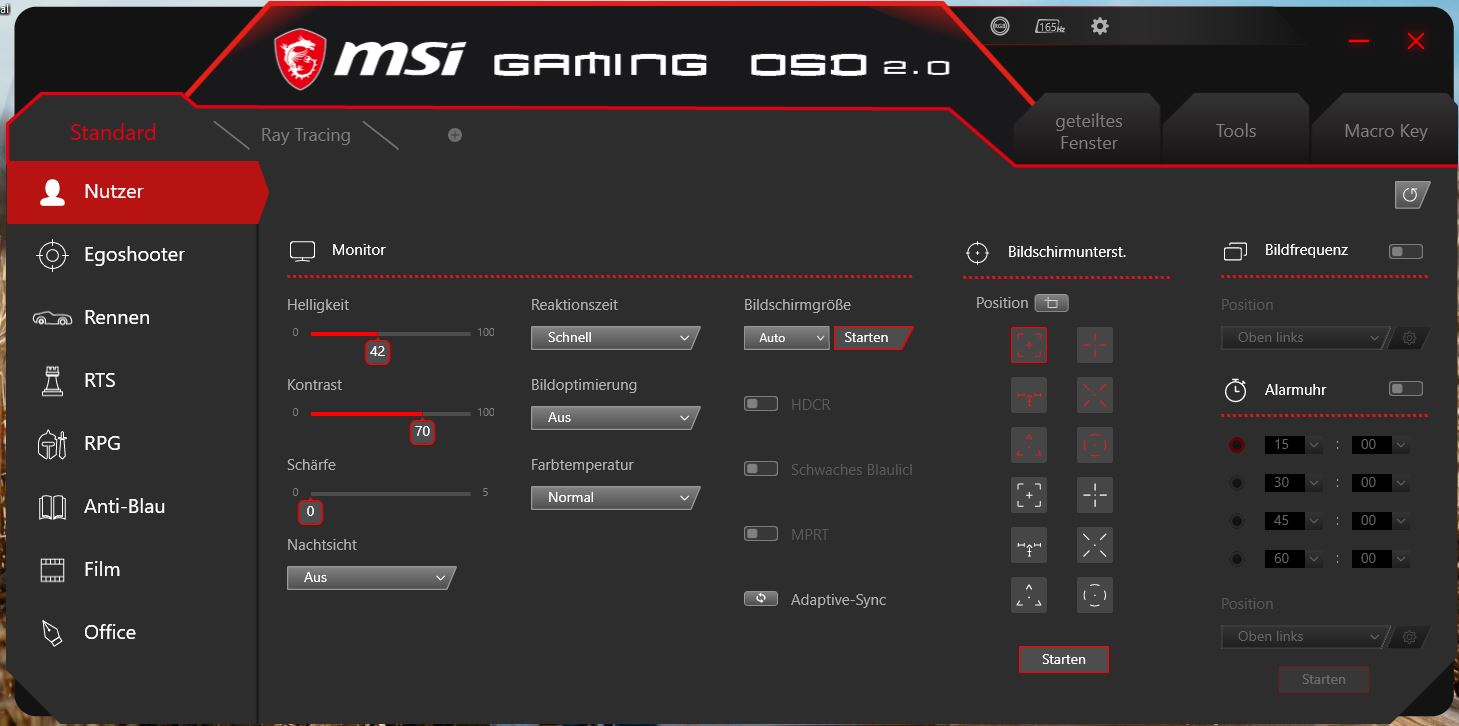The height and width of the screenshot is (726, 1459).
Task: Open the Nachtsicht dropdown
Action: tap(371, 578)
